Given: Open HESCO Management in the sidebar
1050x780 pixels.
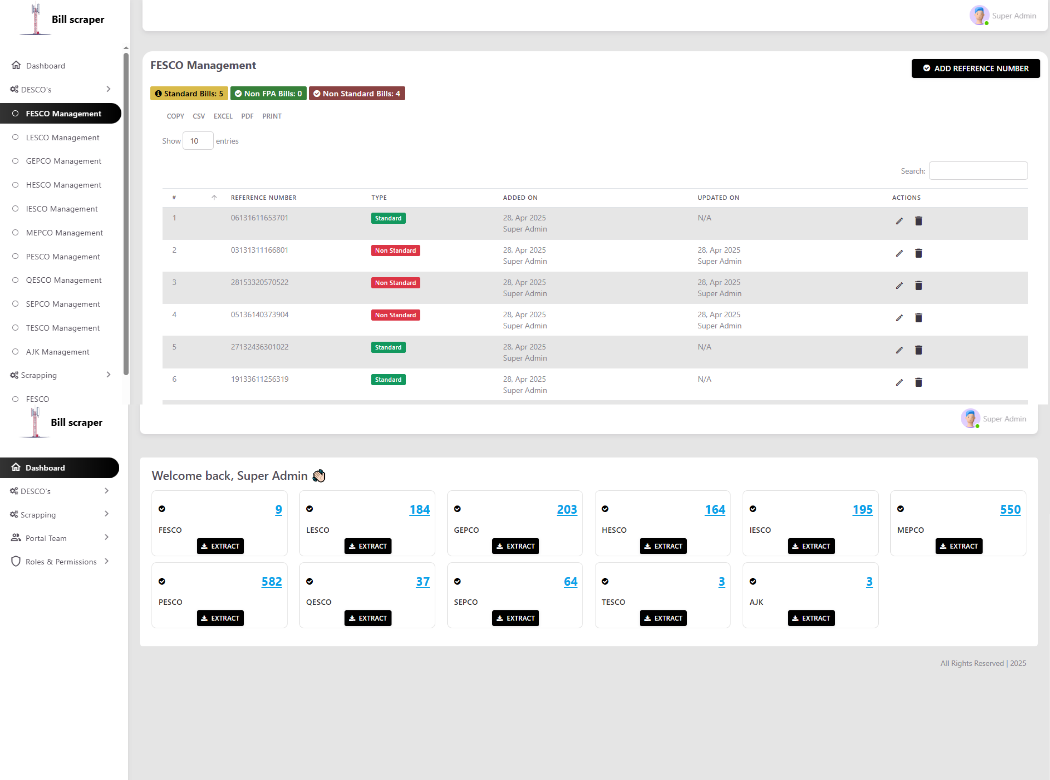Looking at the screenshot, I should [64, 185].
